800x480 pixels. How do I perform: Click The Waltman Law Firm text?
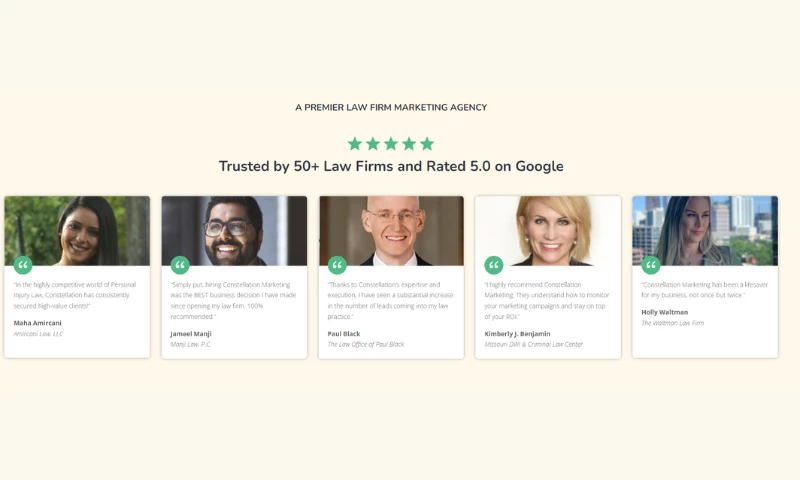point(672,323)
